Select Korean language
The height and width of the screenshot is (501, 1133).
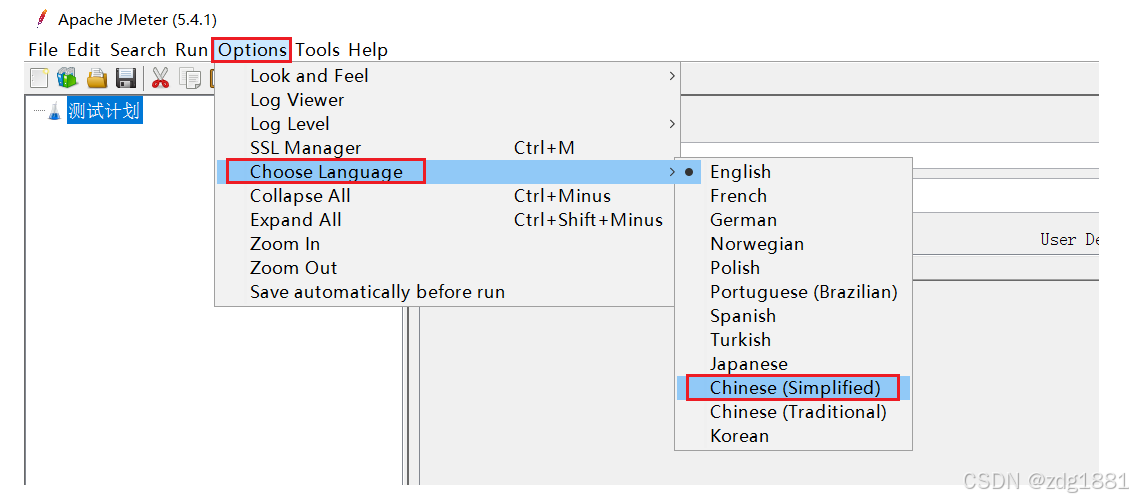tap(793, 436)
